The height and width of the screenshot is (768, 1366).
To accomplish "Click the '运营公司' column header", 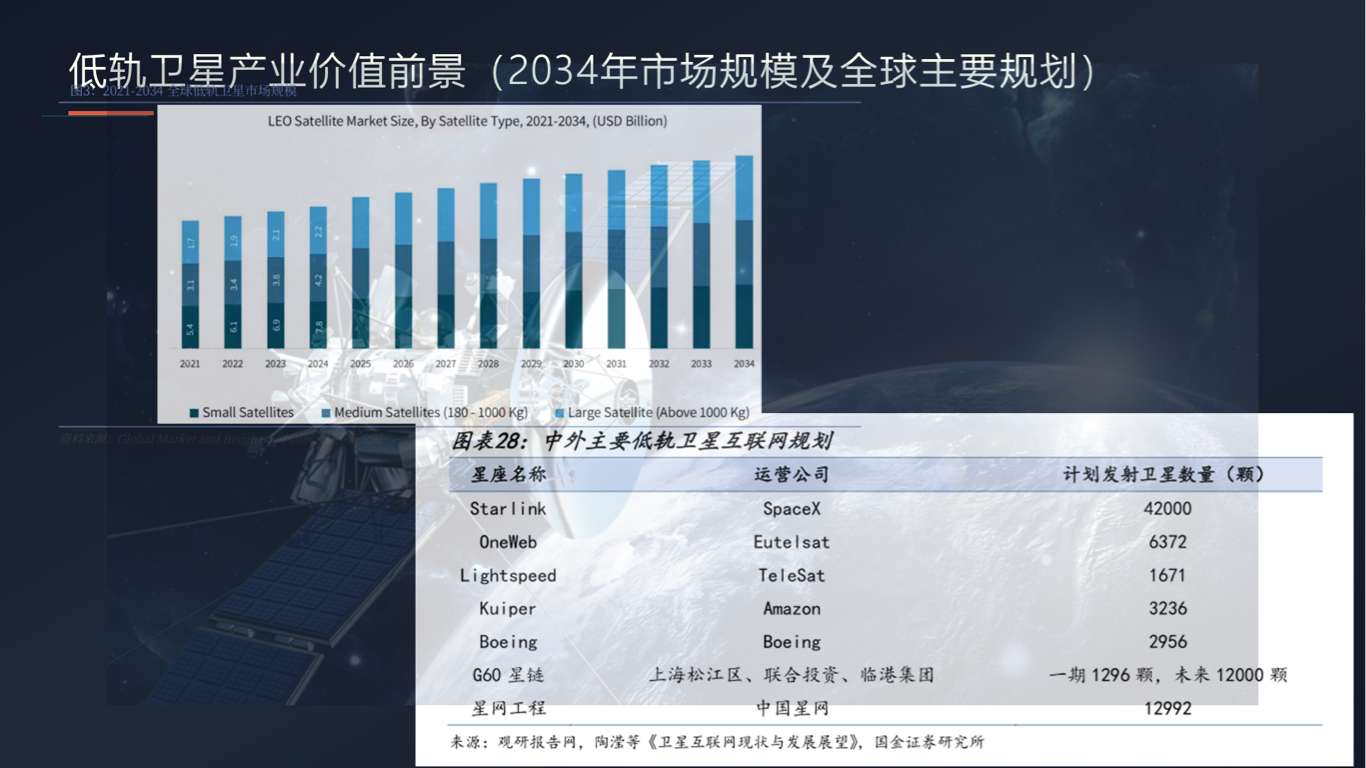I will click(791, 475).
